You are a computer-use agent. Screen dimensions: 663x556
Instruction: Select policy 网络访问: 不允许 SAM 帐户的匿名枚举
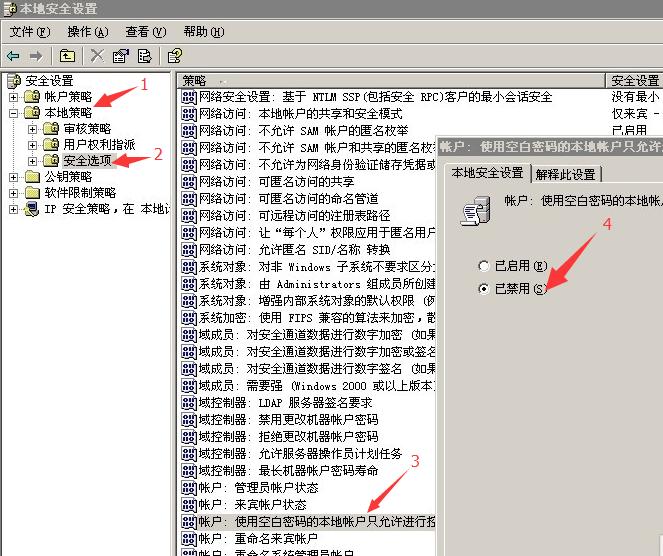(x=304, y=131)
